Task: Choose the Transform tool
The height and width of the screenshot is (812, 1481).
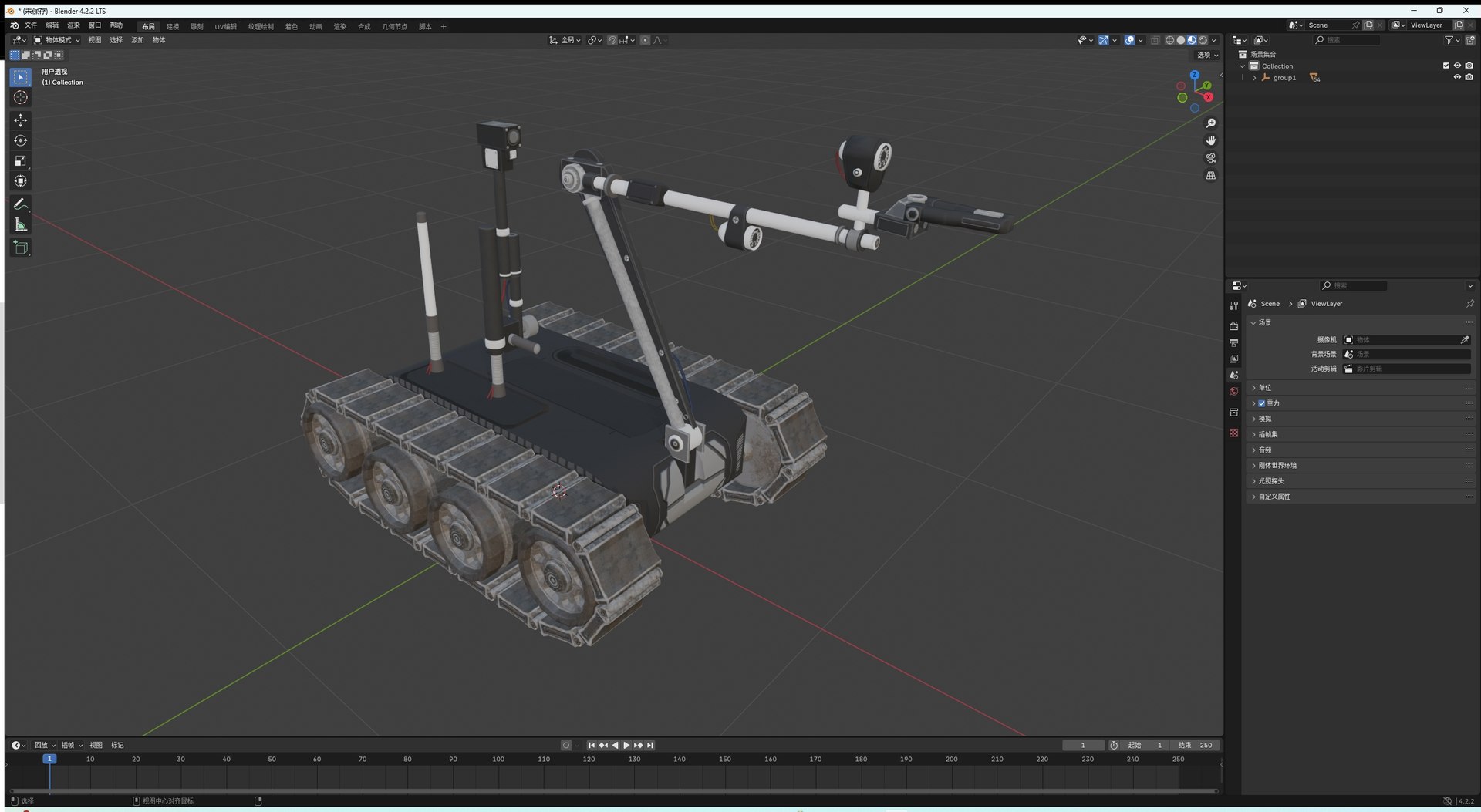Action: pos(21,181)
